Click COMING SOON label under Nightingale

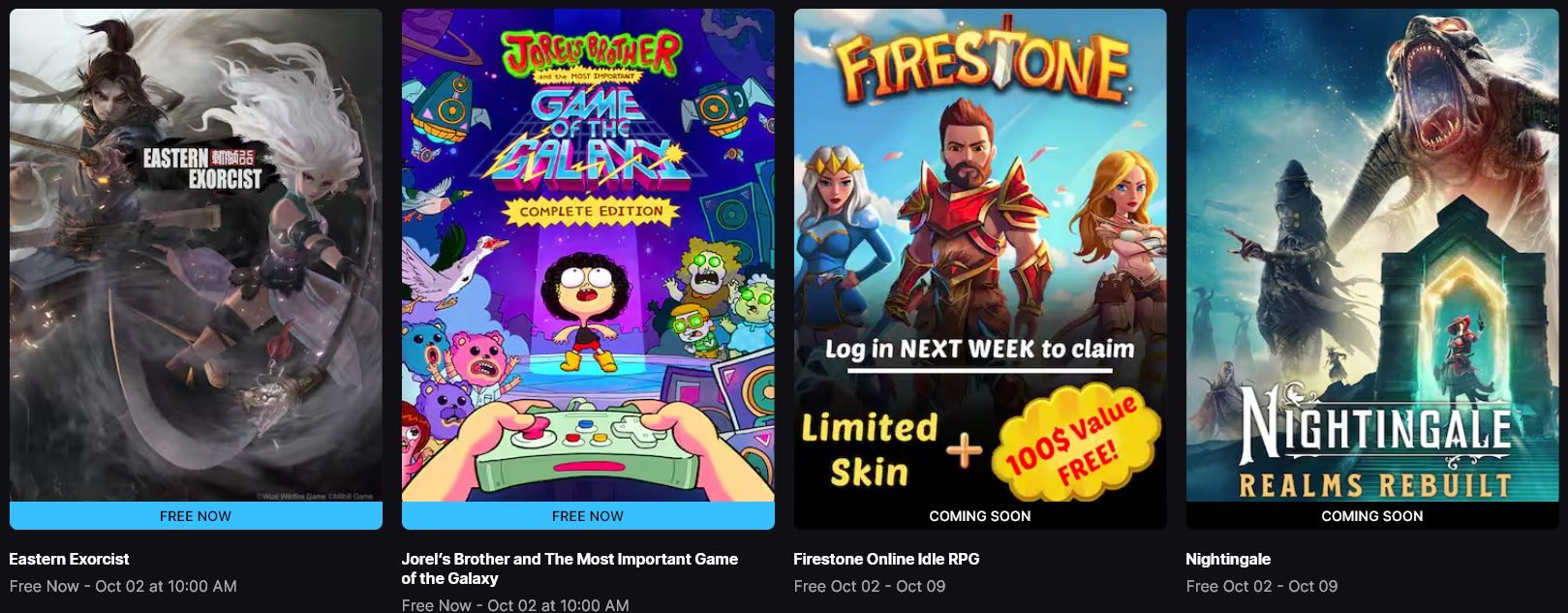pos(1372,516)
